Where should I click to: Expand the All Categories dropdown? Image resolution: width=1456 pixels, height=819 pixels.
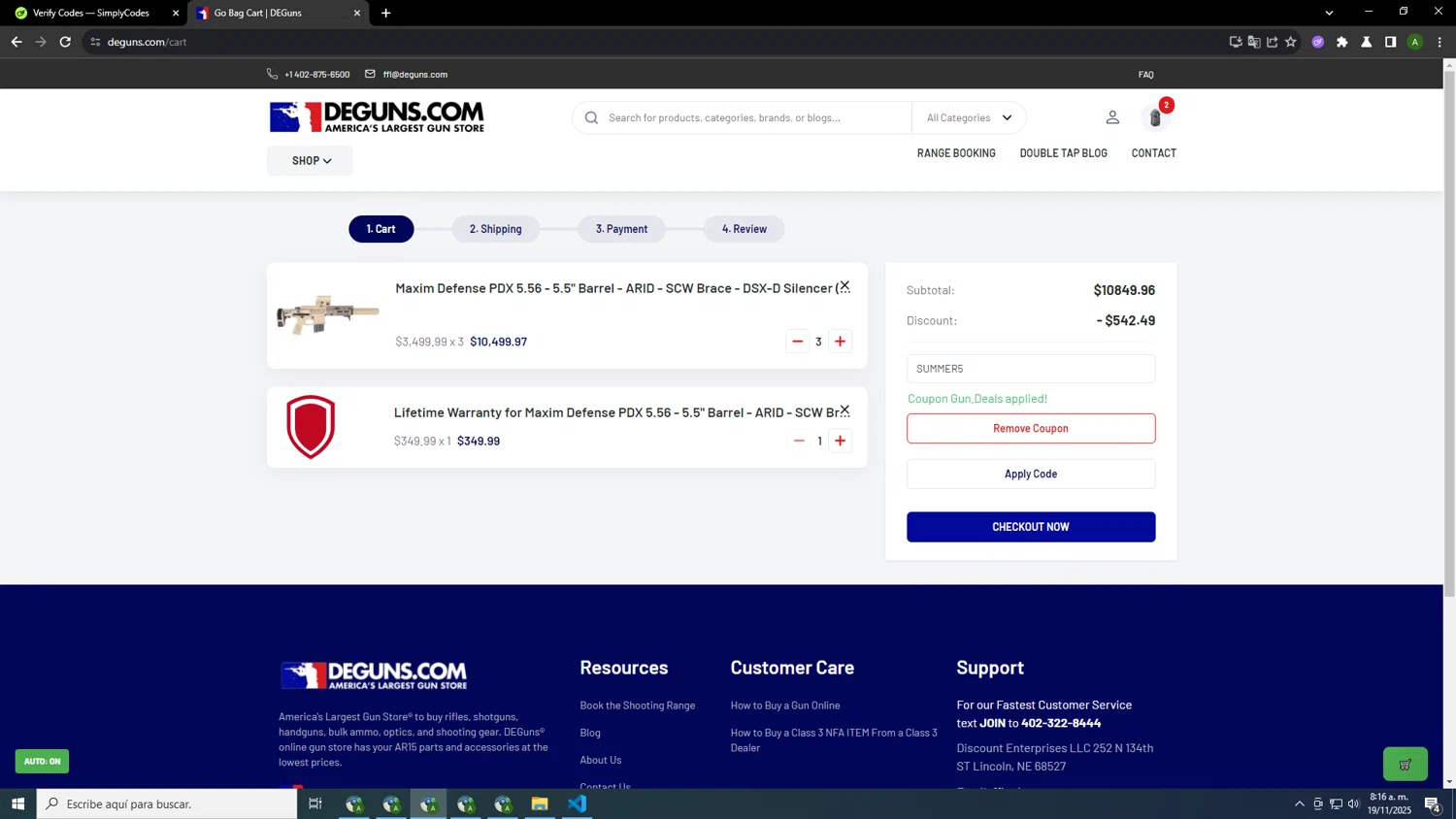969,117
